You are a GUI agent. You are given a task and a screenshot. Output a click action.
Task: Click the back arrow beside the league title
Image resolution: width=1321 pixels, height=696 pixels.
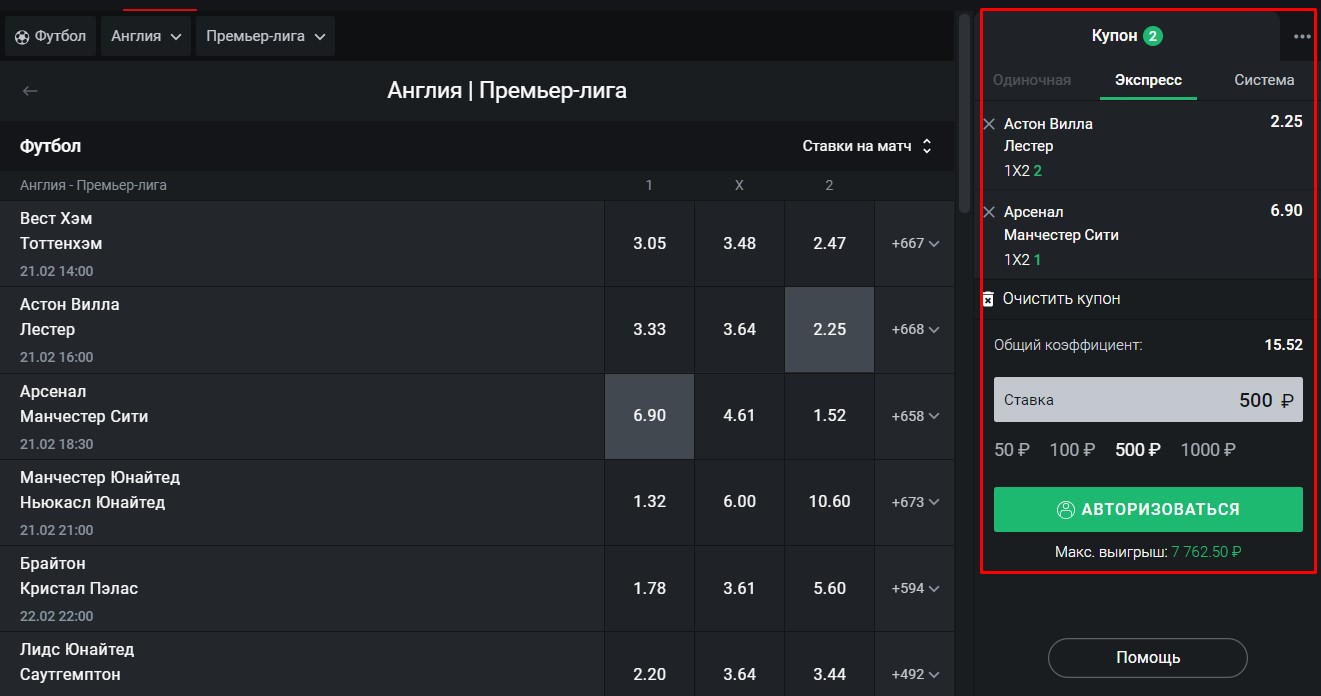tap(30, 91)
